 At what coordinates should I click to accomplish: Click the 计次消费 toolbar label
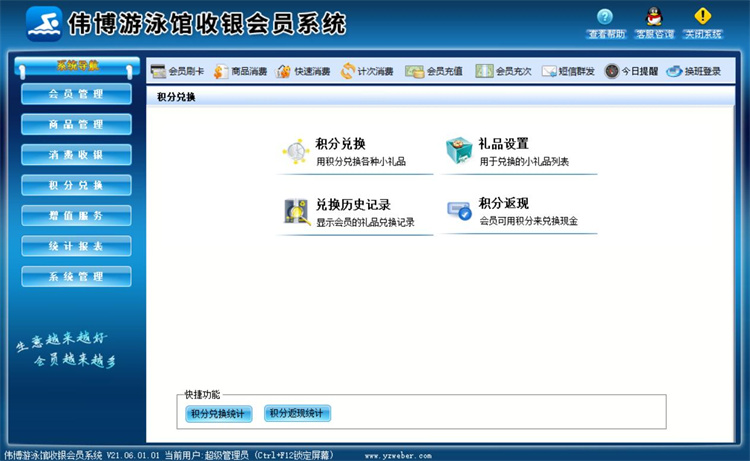tap(375, 71)
